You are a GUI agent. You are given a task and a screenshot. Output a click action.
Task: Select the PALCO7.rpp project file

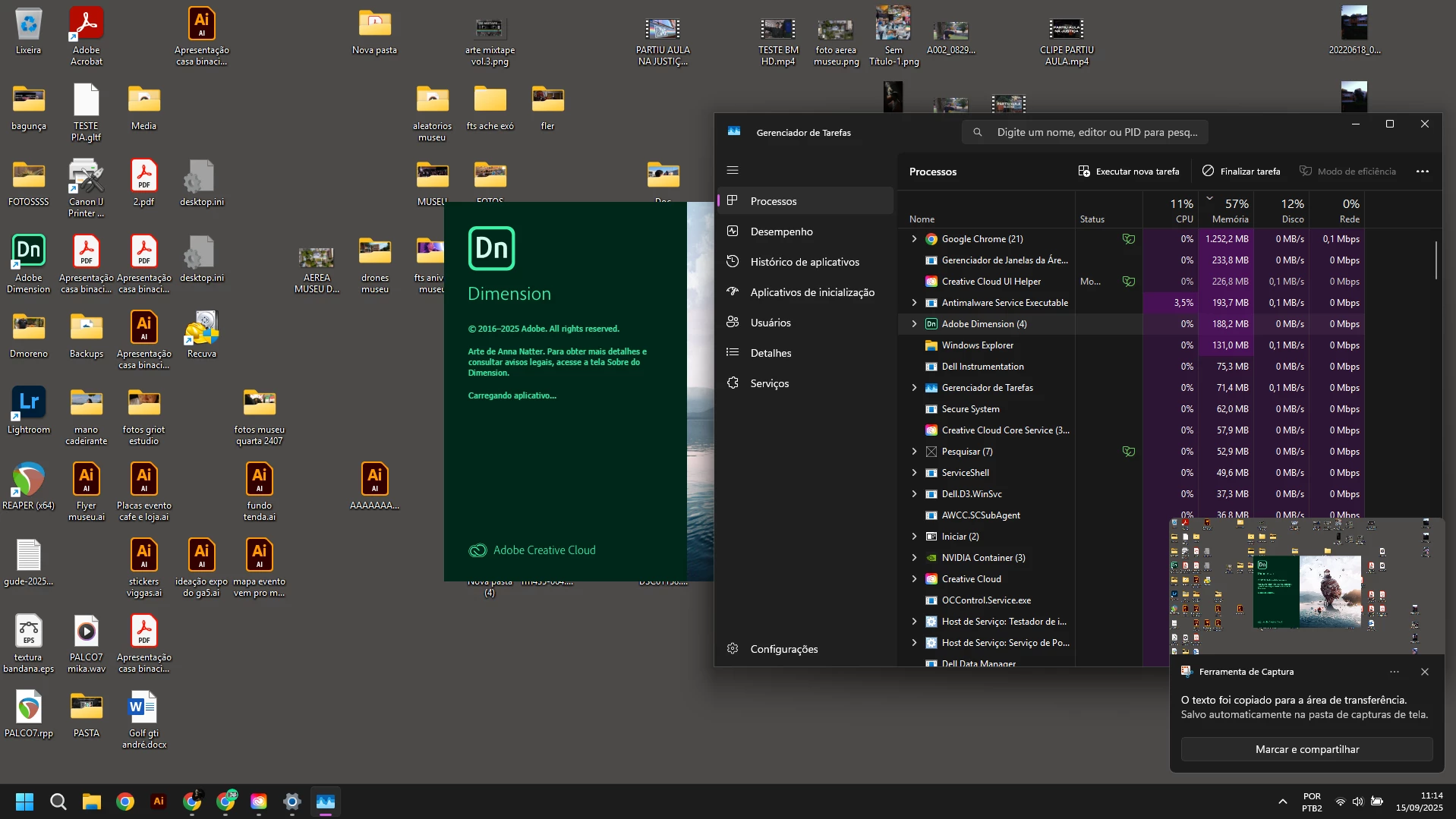click(29, 713)
